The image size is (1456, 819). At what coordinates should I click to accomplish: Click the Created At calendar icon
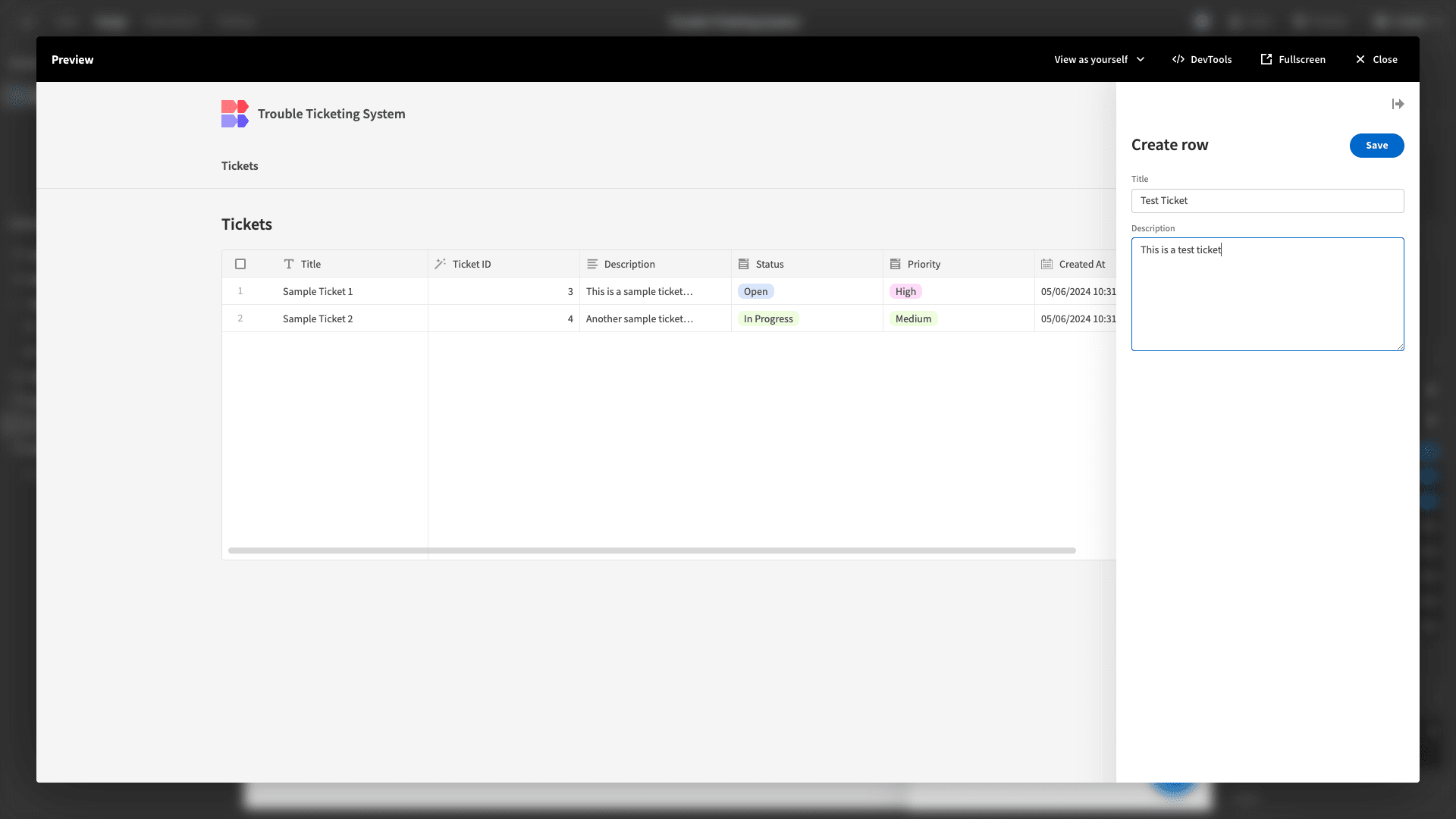(1046, 264)
